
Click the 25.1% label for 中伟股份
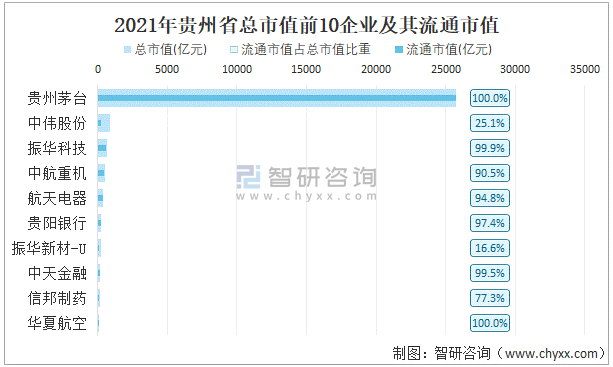pos(490,123)
